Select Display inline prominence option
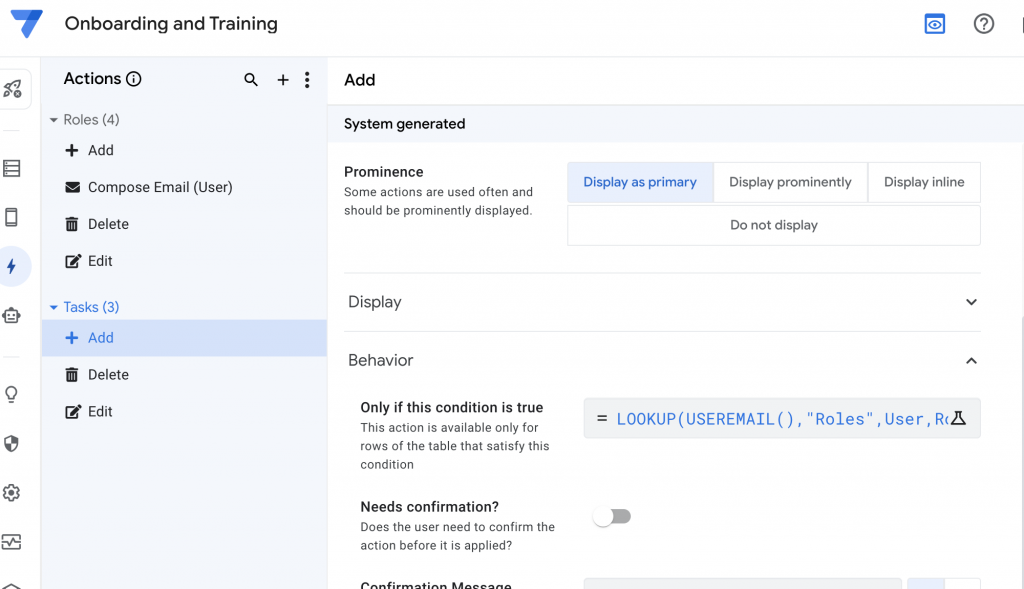The image size is (1024, 589). point(924,182)
